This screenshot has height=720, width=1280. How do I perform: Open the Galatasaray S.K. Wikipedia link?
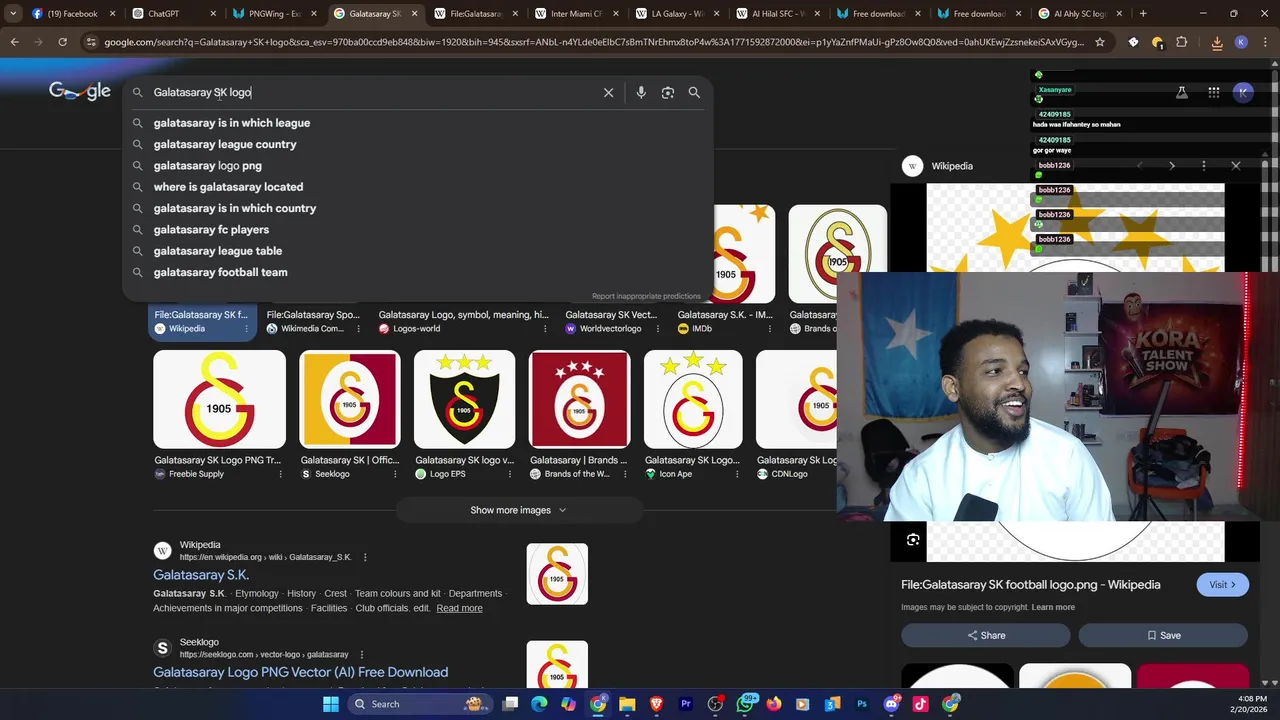point(201,575)
